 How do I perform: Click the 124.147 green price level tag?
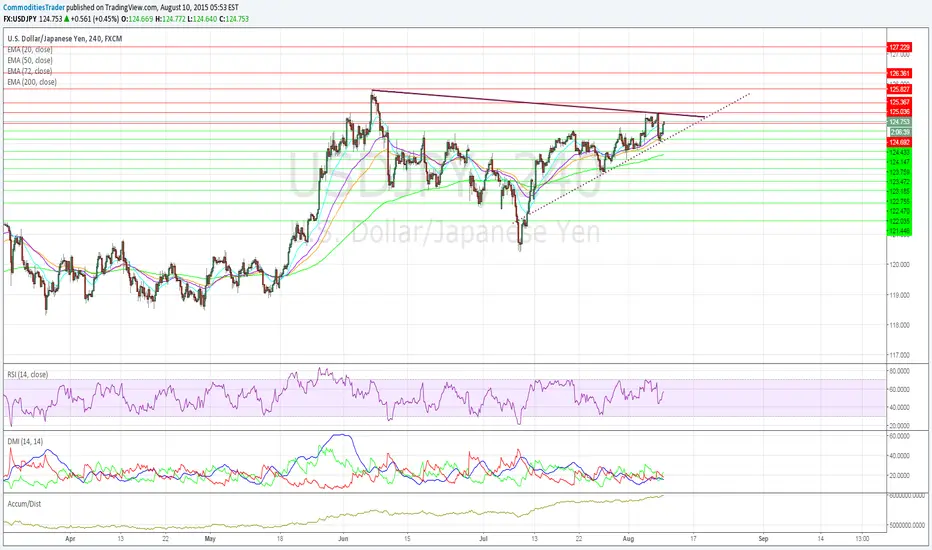[x=899, y=162]
